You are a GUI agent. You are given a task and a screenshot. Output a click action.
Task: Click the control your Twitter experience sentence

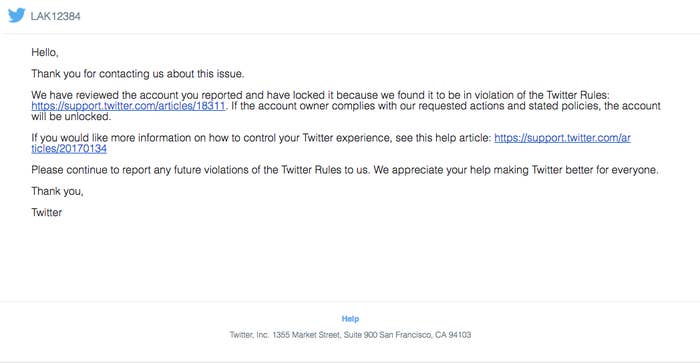(x=261, y=138)
